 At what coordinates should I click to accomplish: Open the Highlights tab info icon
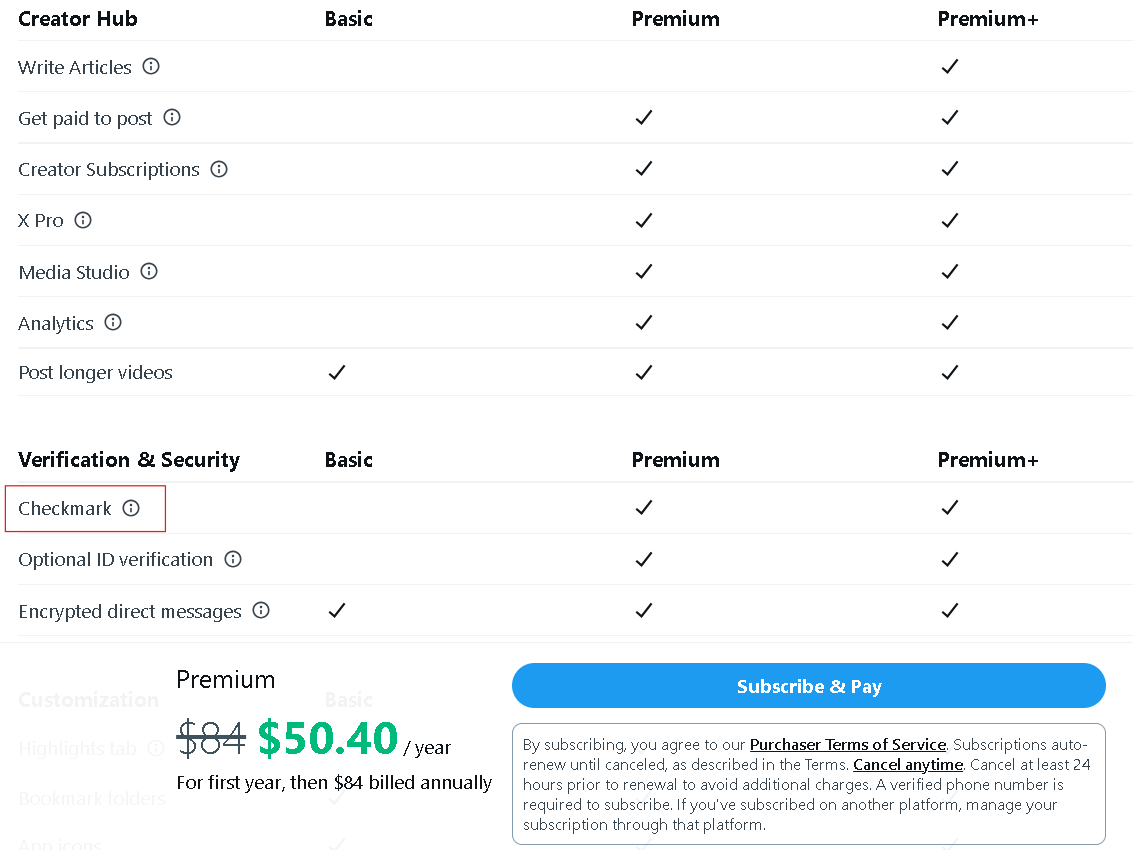pos(156,748)
